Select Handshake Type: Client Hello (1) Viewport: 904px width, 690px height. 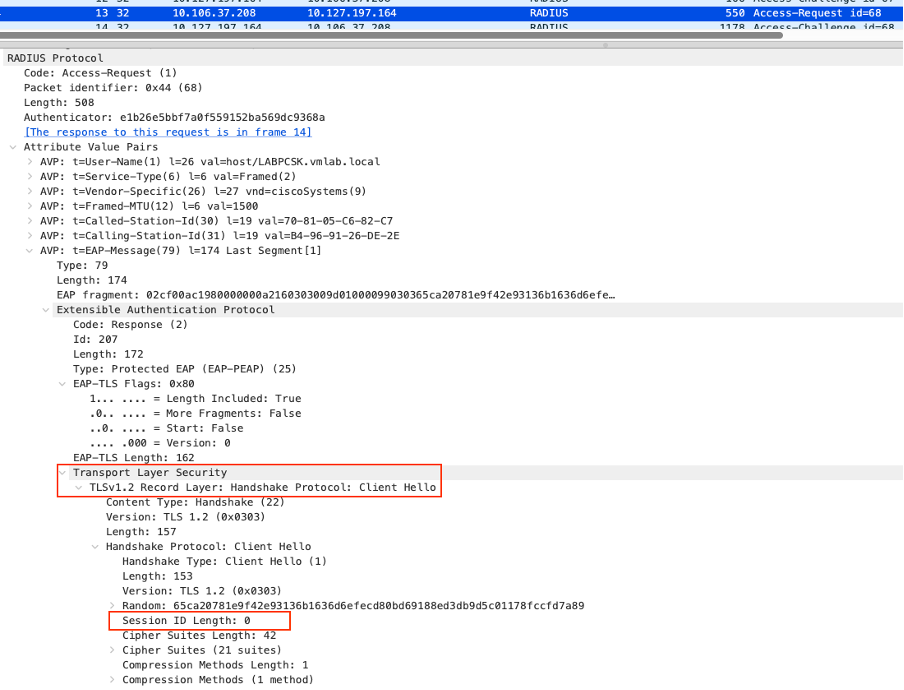click(224, 561)
